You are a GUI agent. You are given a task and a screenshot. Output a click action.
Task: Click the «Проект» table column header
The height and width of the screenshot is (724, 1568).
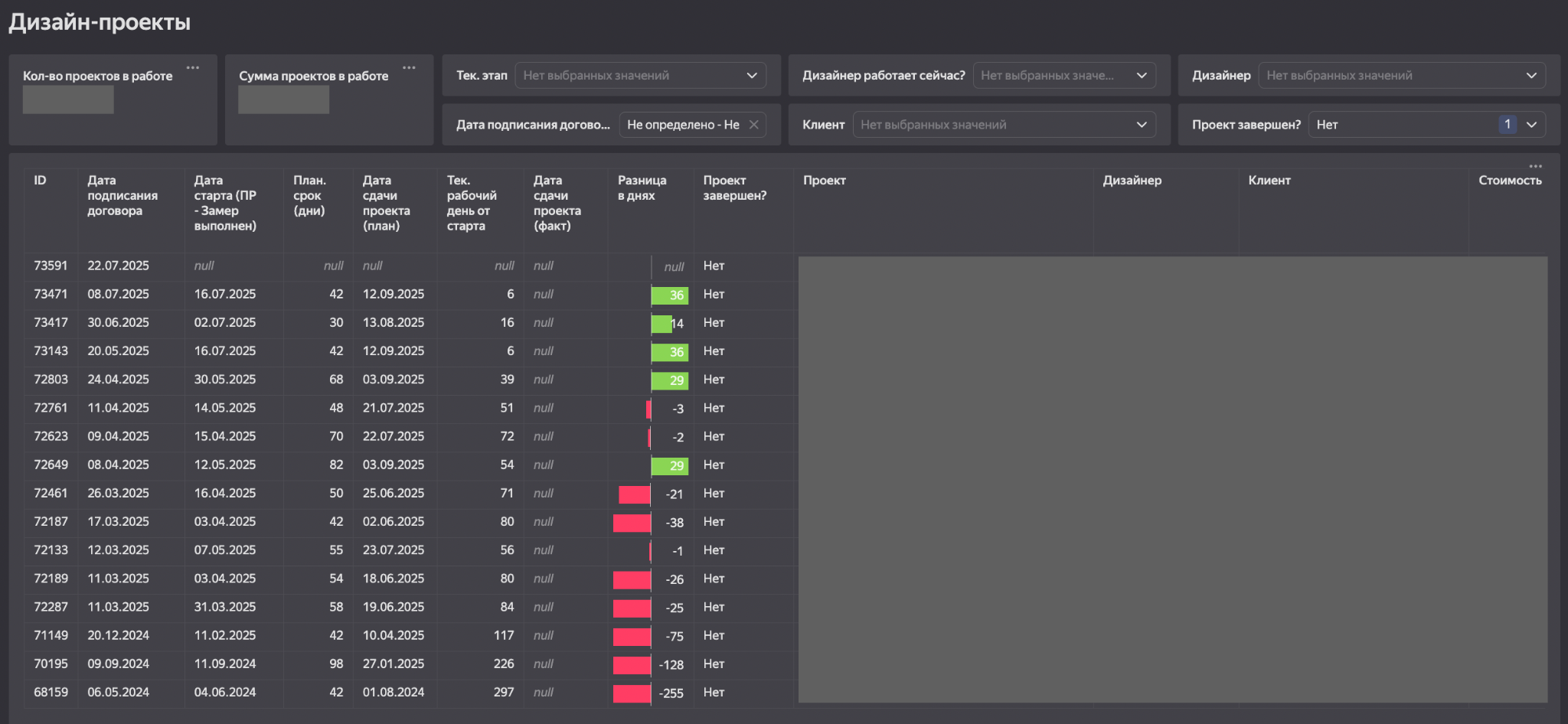(825, 181)
